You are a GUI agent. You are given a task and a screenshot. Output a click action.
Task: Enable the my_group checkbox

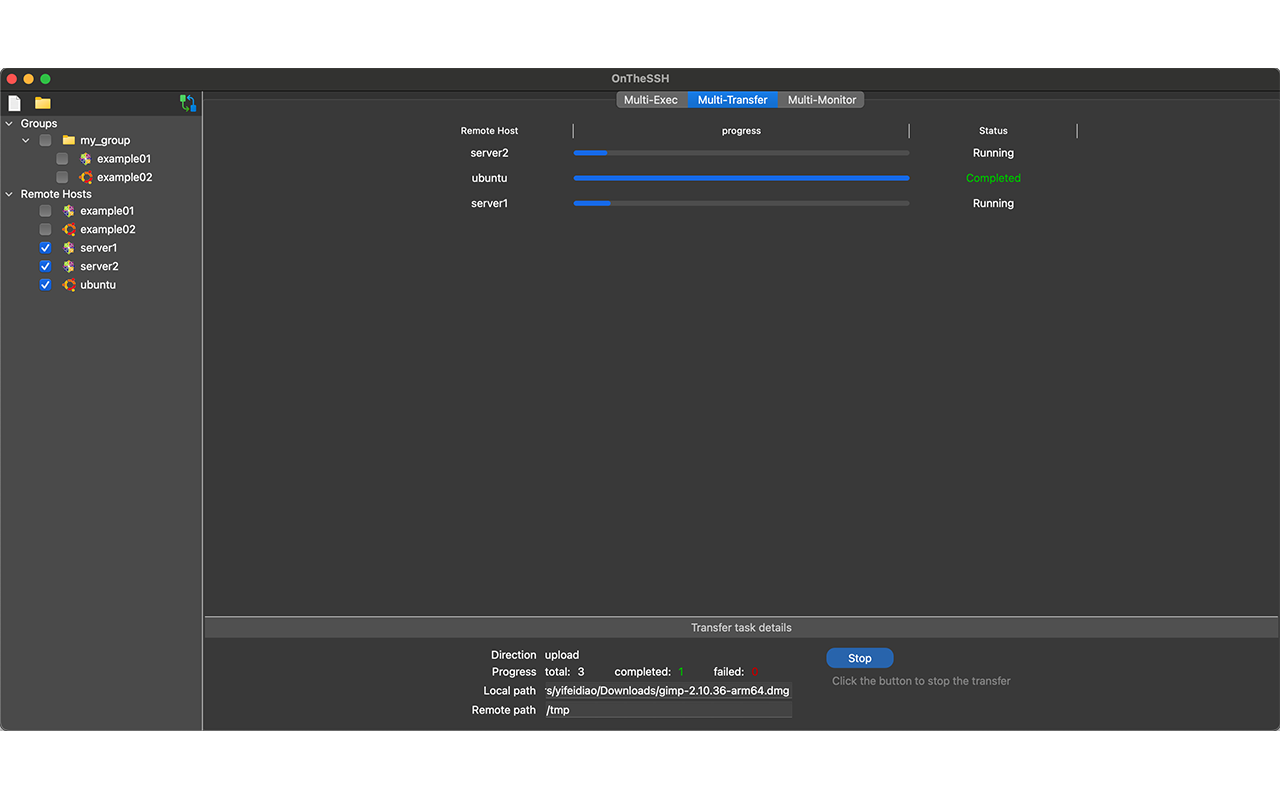pos(45,140)
